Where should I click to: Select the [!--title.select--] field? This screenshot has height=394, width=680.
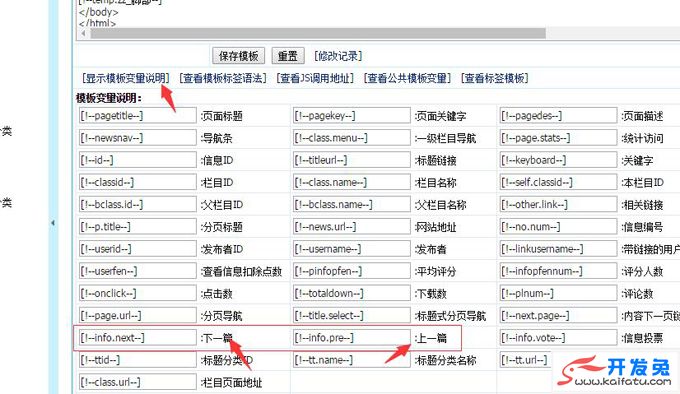click(352, 315)
